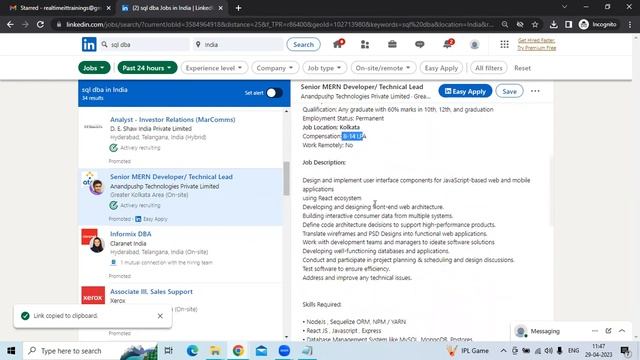Open Mail app from taskbar
The image size is (640, 360).
click(x=261, y=351)
